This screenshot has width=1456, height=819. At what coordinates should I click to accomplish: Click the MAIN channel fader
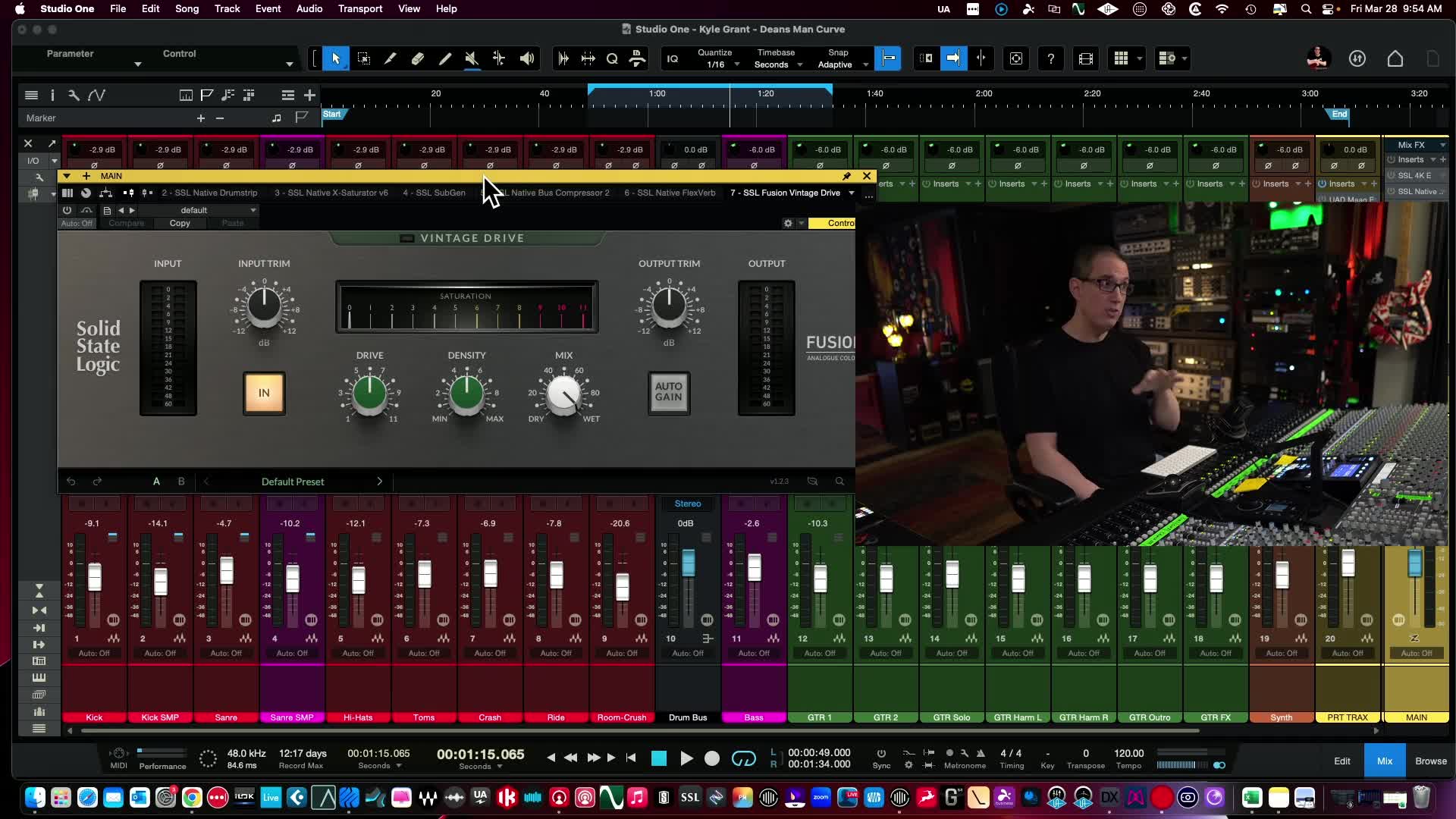tap(1415, 564)
